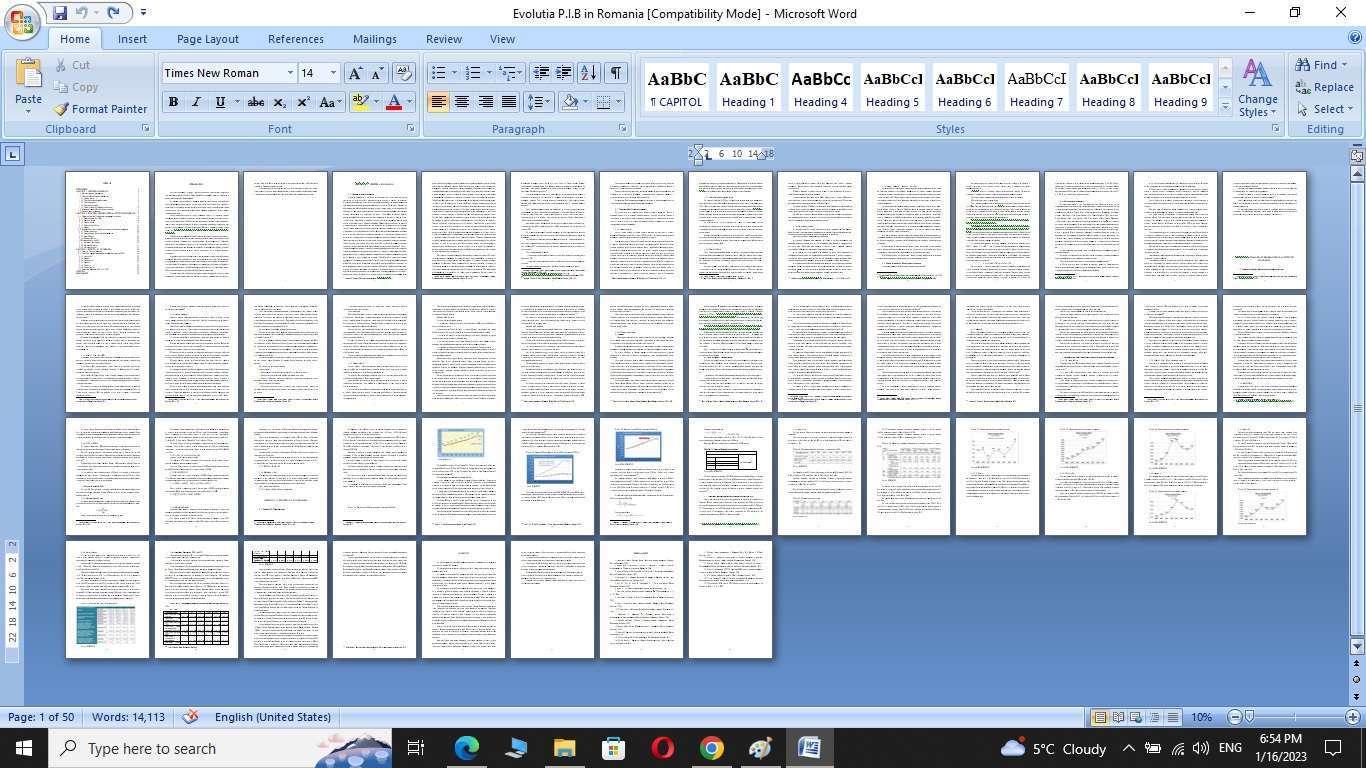Open the Office Button menu

pos(21,22)
